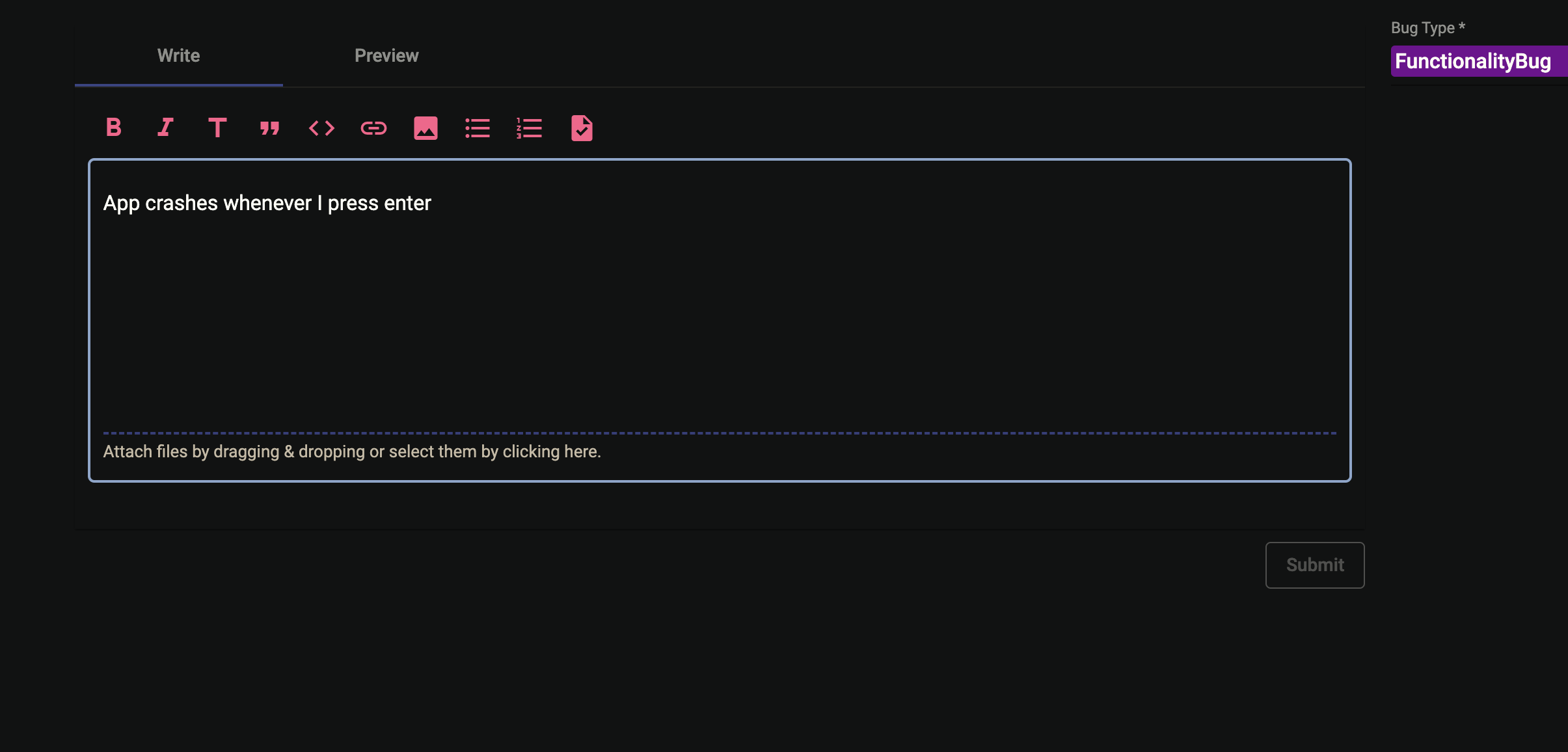Apply italic formatting icon

[x=165, y=128]
